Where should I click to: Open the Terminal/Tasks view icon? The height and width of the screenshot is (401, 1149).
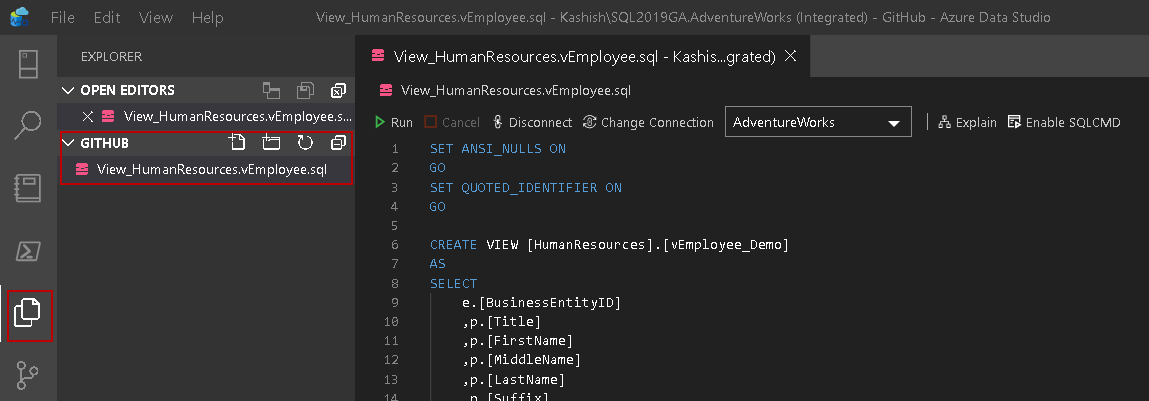pos(28,250)
